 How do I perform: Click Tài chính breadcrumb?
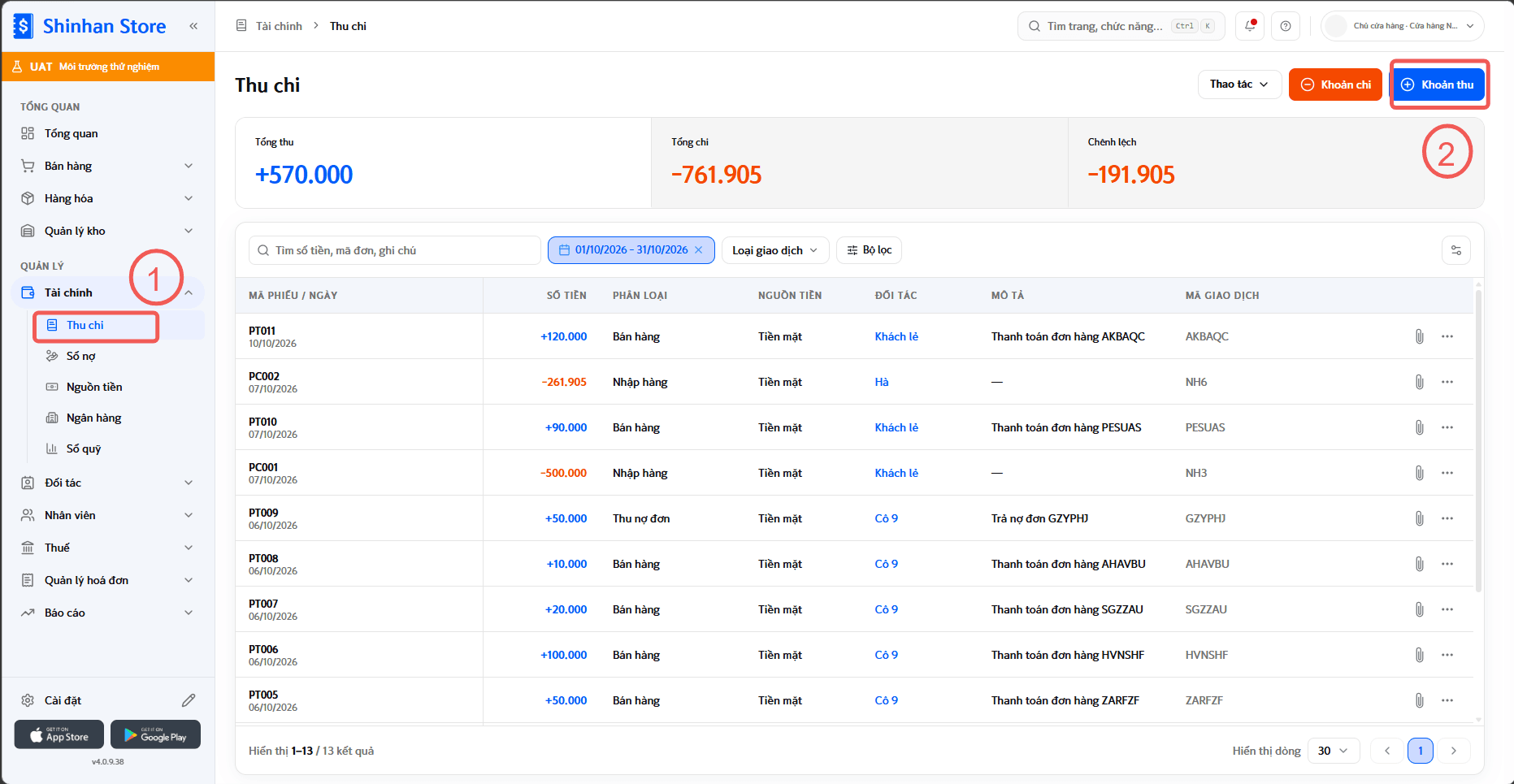pyautogui.click(x=279, y=26)
